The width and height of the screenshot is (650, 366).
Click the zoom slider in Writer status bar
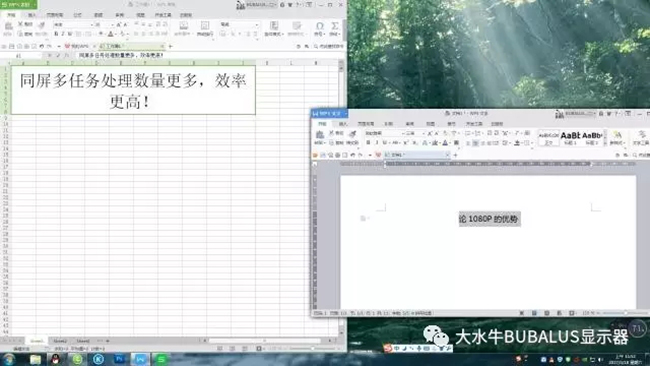click(x=625, y=313)
